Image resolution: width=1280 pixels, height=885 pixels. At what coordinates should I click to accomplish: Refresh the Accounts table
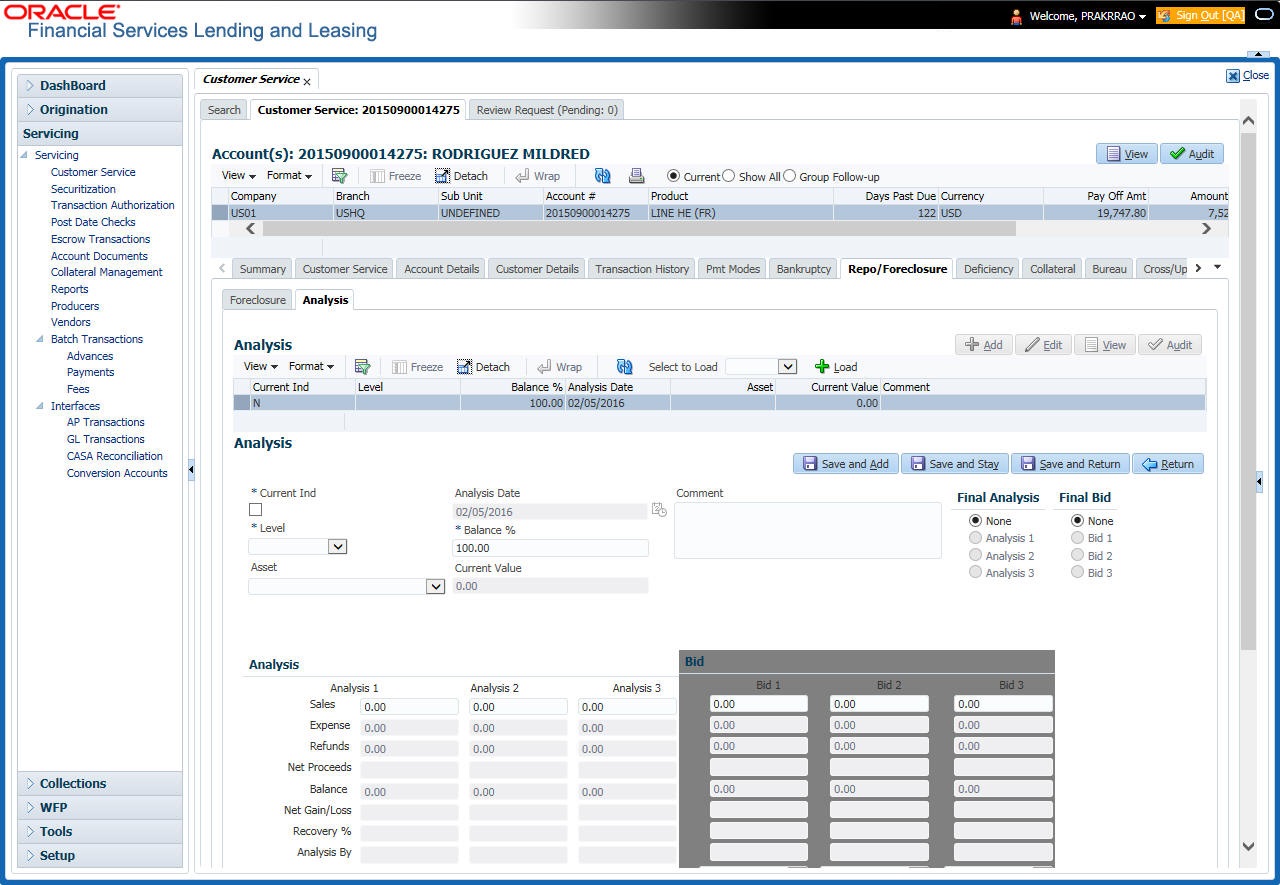[602, 176]
